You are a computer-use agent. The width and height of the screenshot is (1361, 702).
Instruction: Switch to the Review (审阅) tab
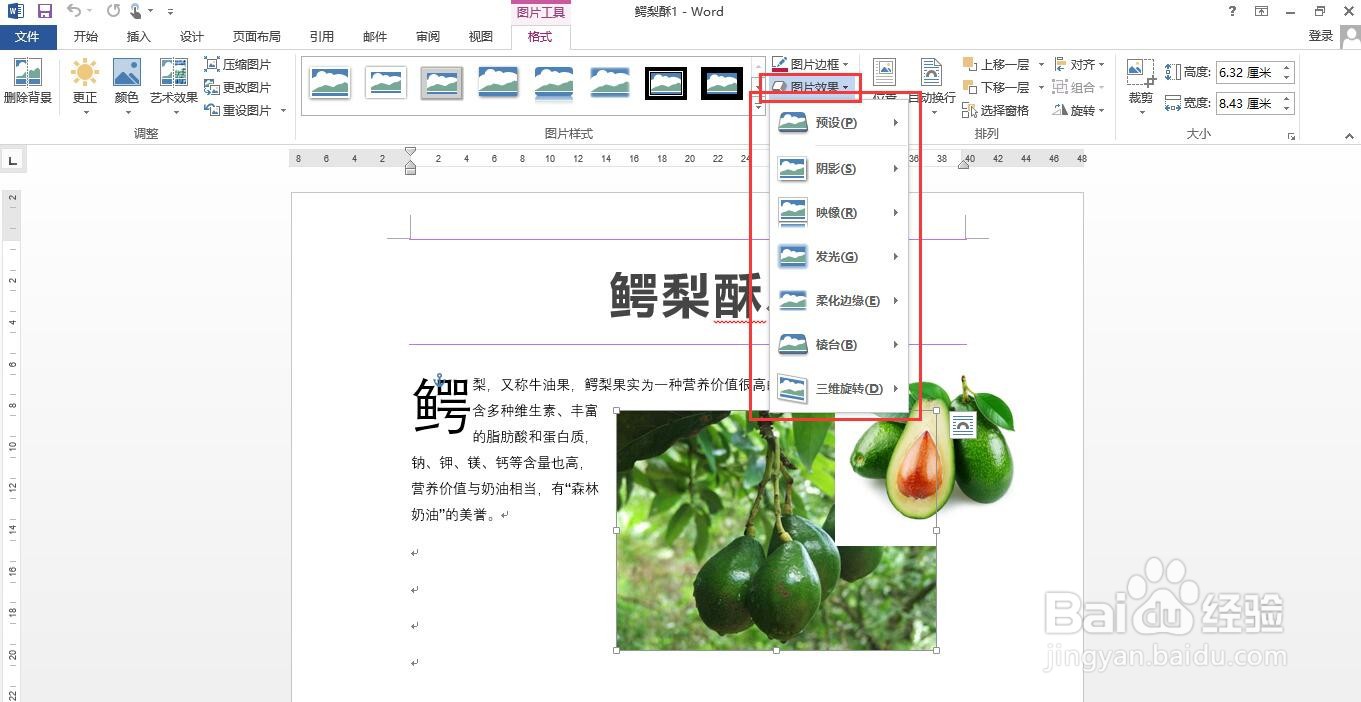428,36
